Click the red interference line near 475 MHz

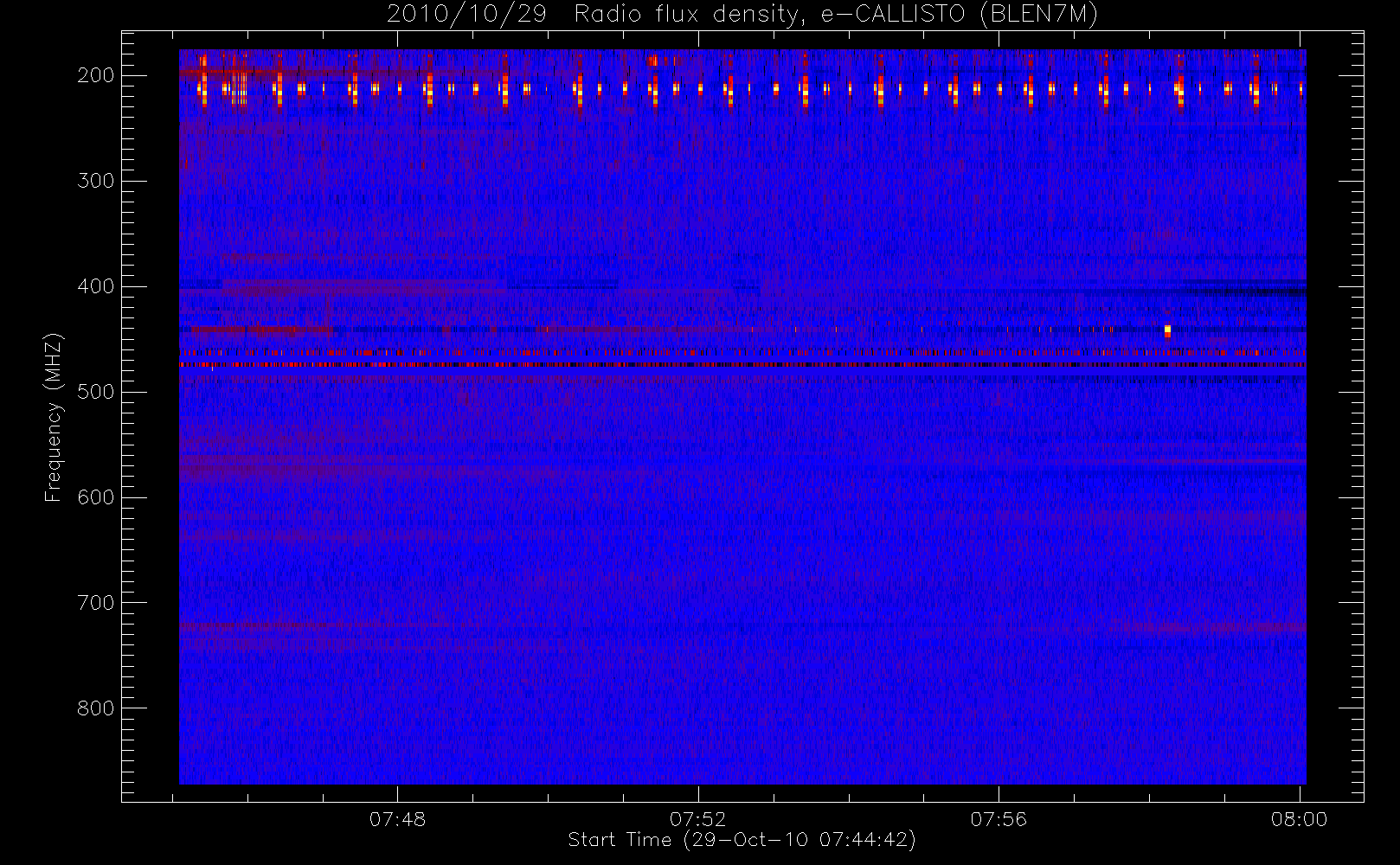(x=742, y=365)
